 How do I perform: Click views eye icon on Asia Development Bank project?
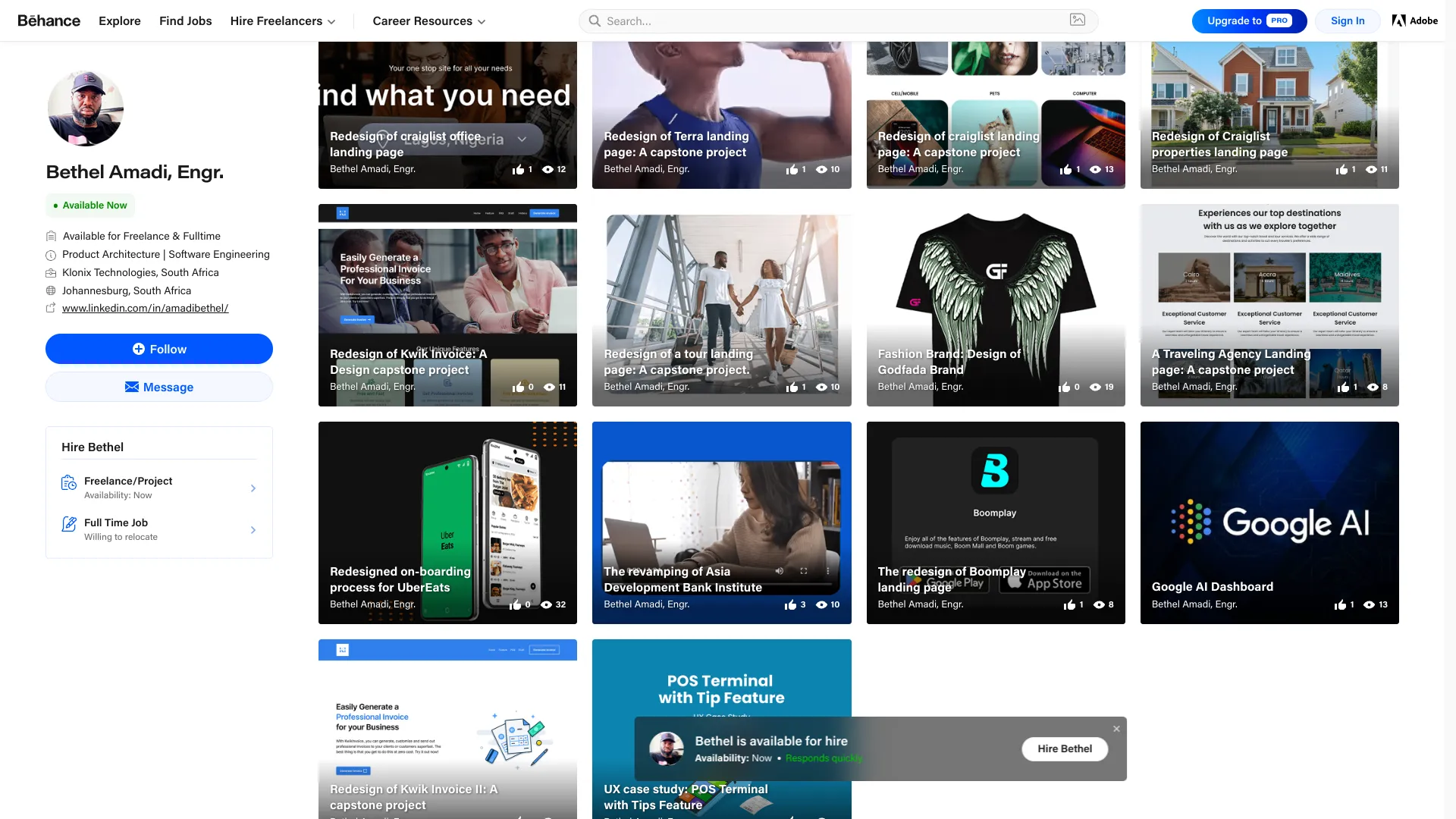click(x=821, y=605)
